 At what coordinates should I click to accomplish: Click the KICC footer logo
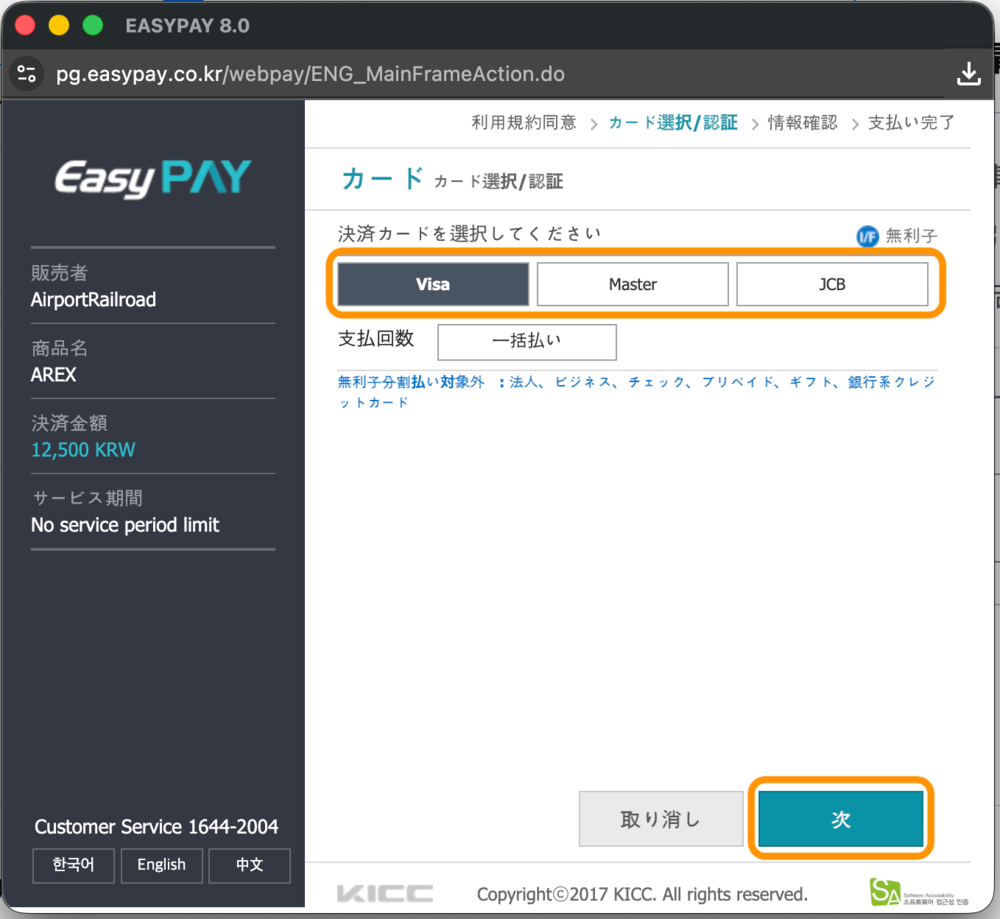pyautogui.click(x=385, y=893)
